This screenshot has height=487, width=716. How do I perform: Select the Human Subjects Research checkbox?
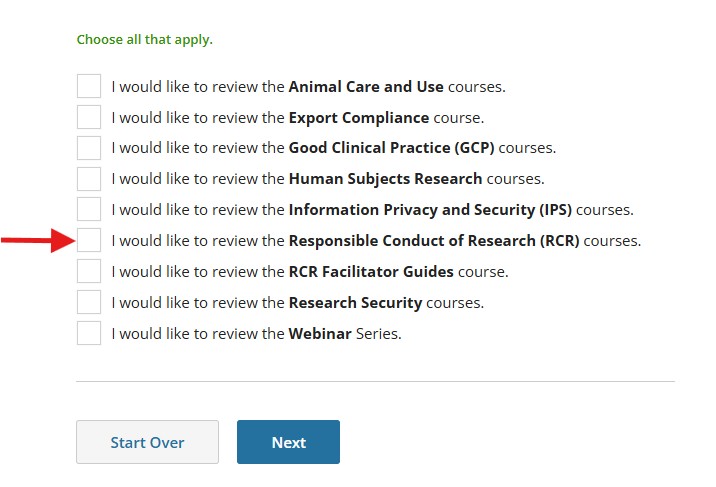point(89,179)
